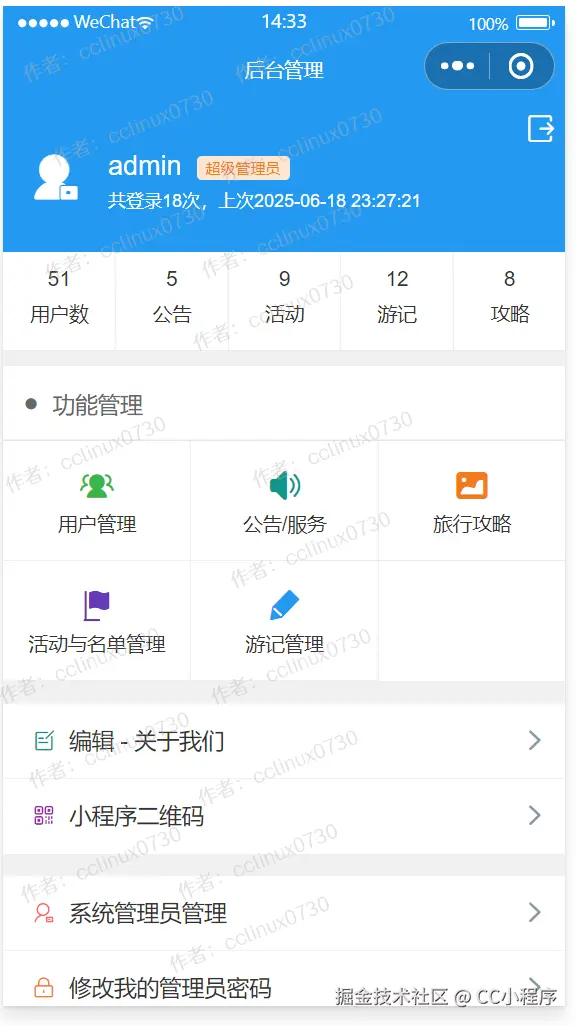
Task: Tap the 14:33 clock in status bar
Action: coord(284,22)
